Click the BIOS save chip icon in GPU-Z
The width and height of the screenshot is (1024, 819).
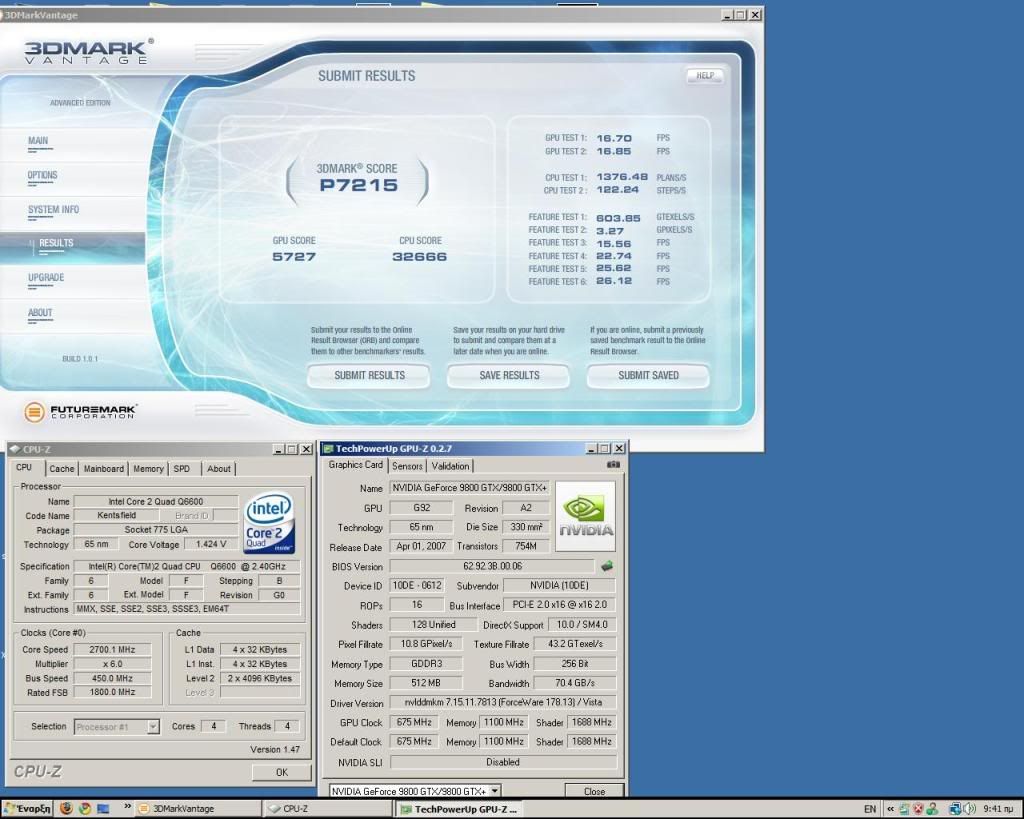tap(607, 566)
